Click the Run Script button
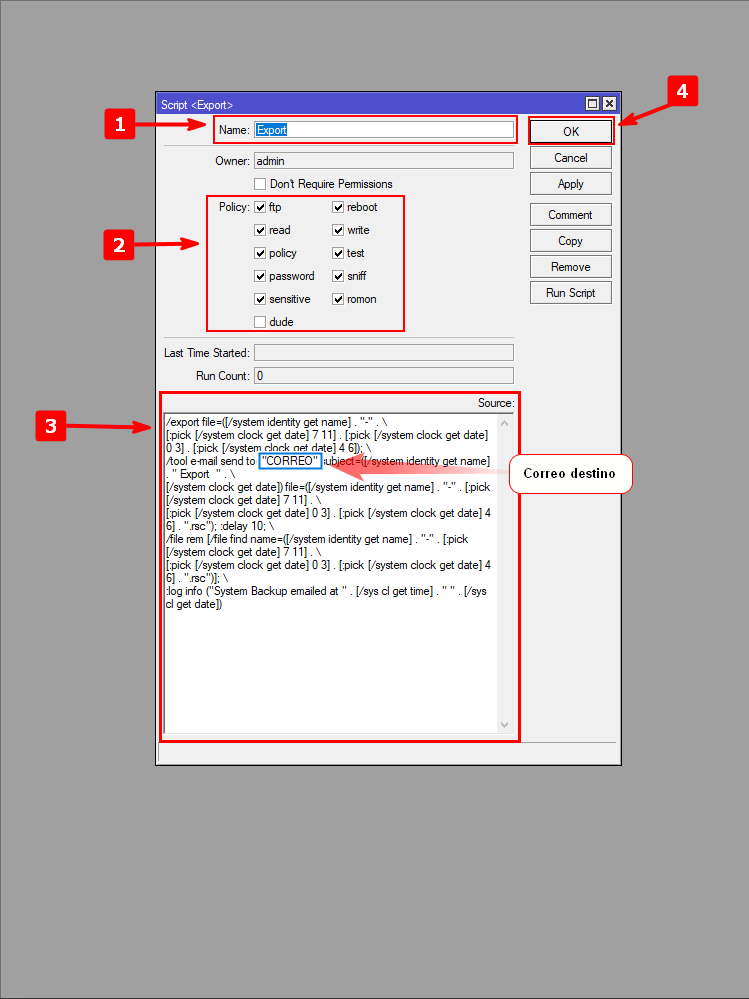The width and height of the screenshot is (749, 999). coord(570,293)
